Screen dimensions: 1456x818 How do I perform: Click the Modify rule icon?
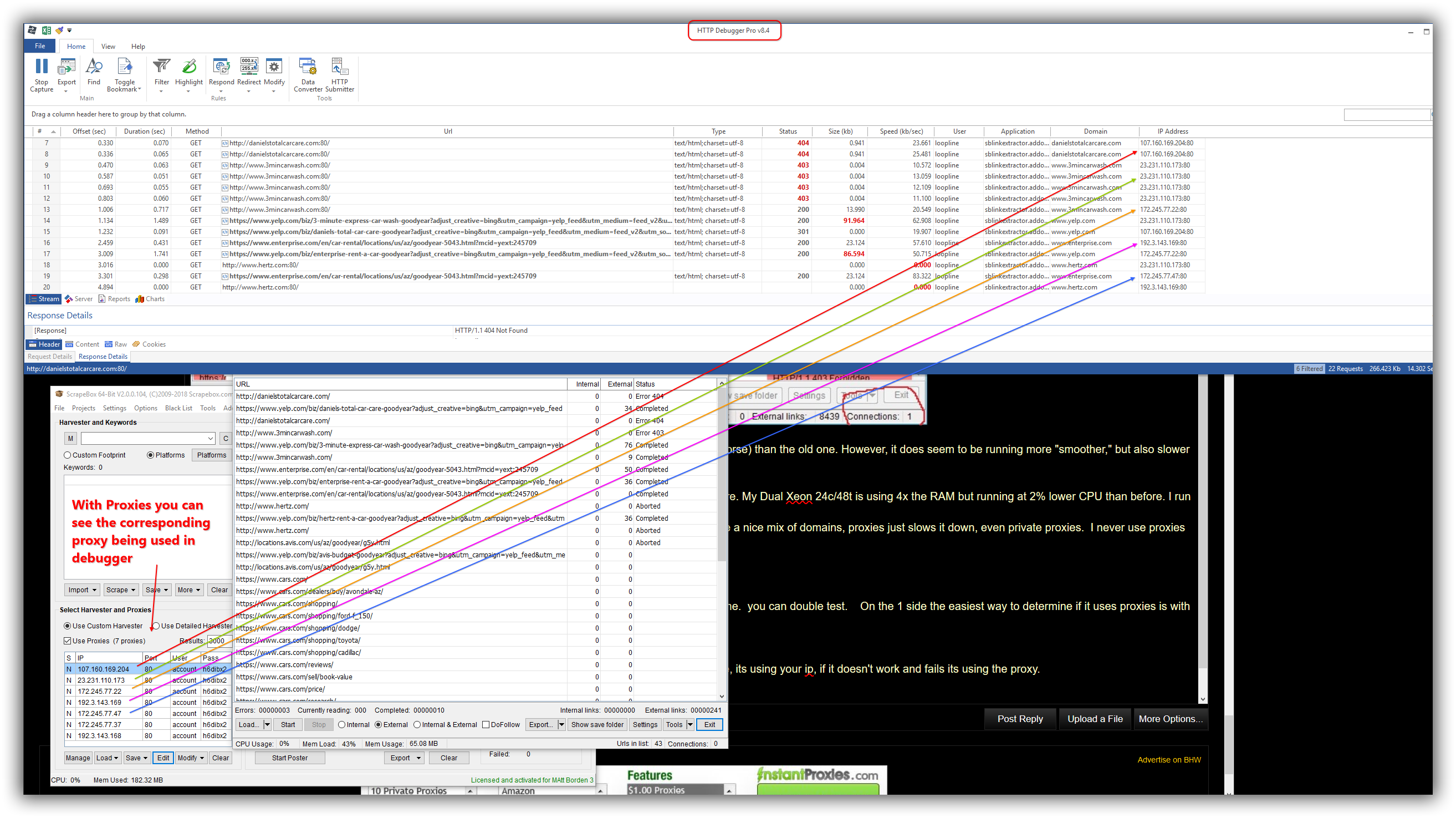coord(274,67)
